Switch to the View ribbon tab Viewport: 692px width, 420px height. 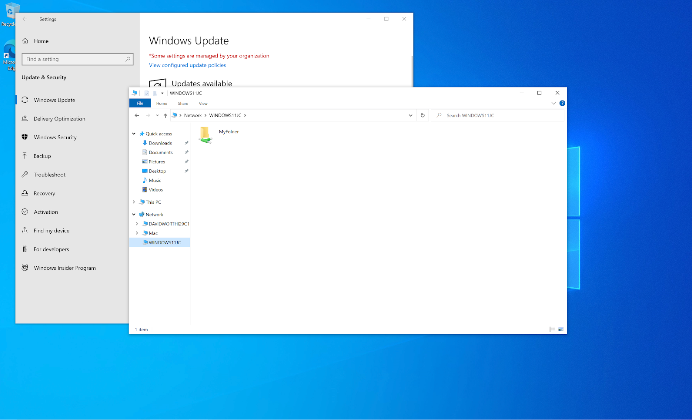(x=202, y=103)
